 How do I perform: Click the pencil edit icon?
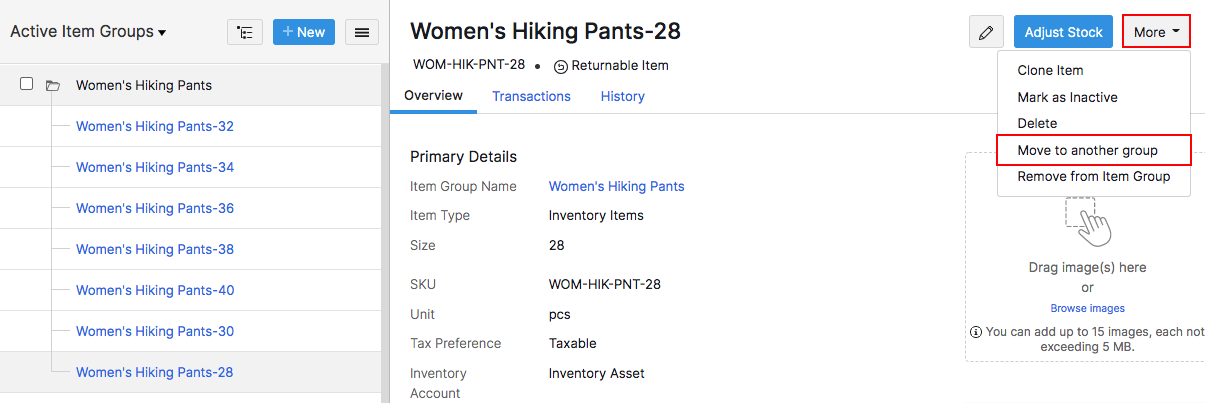point(986,32)
